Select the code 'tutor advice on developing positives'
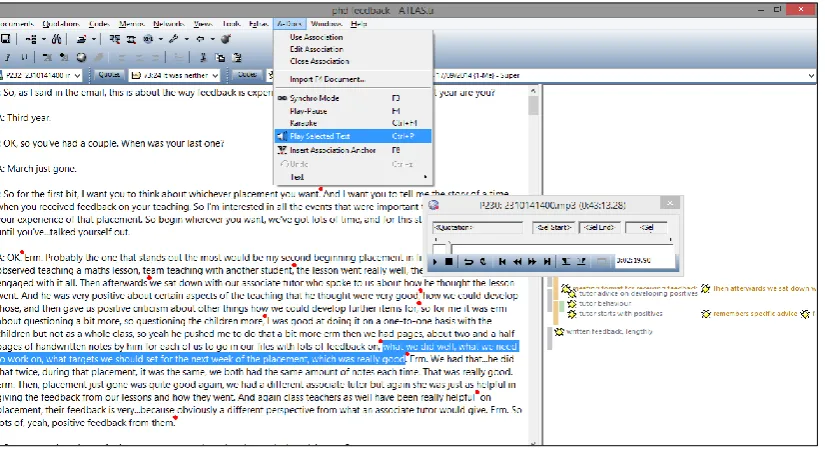The image size is (825, 450). tap(638, 294)
